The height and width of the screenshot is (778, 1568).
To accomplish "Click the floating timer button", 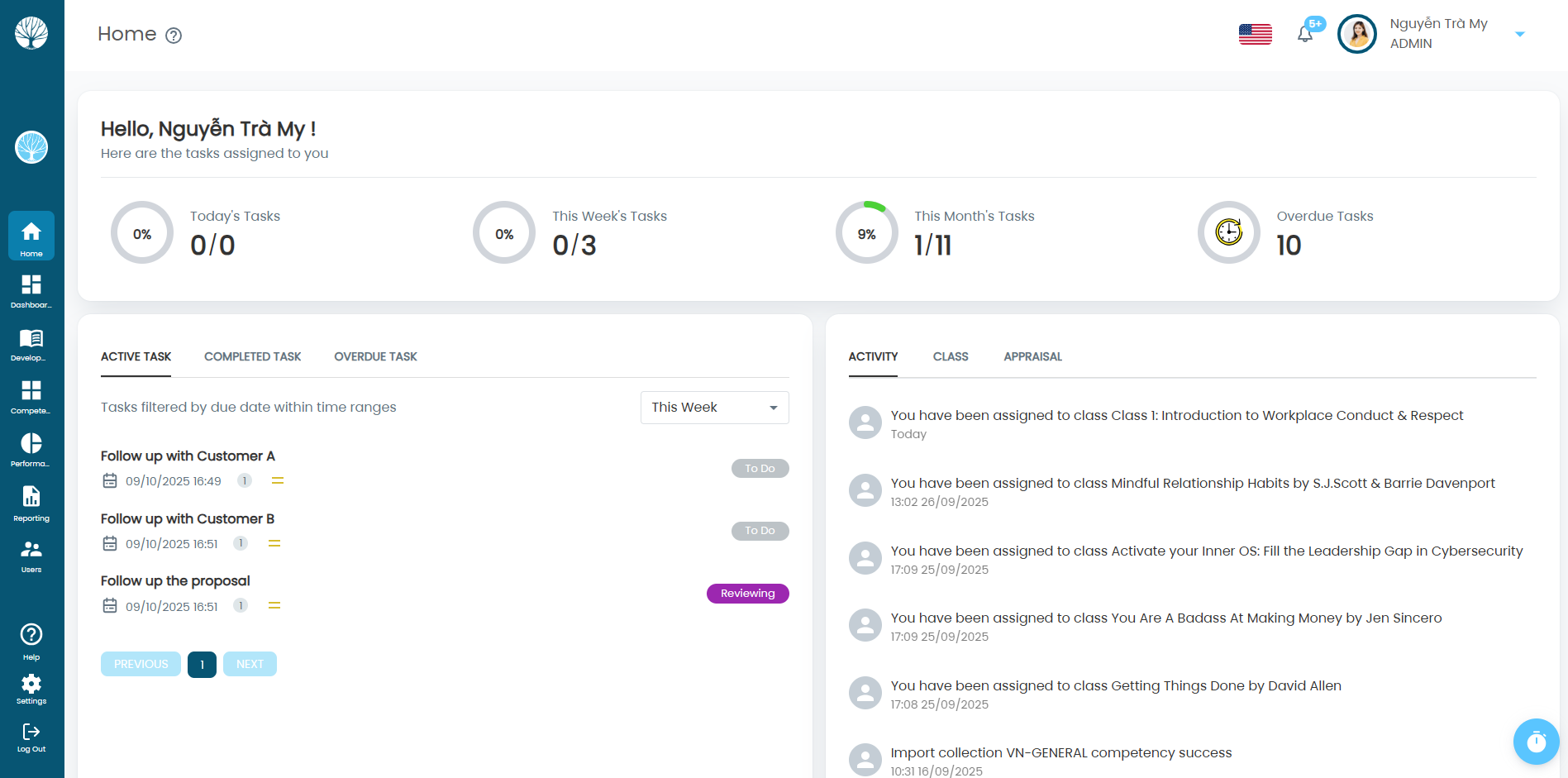I will 1536,742.
